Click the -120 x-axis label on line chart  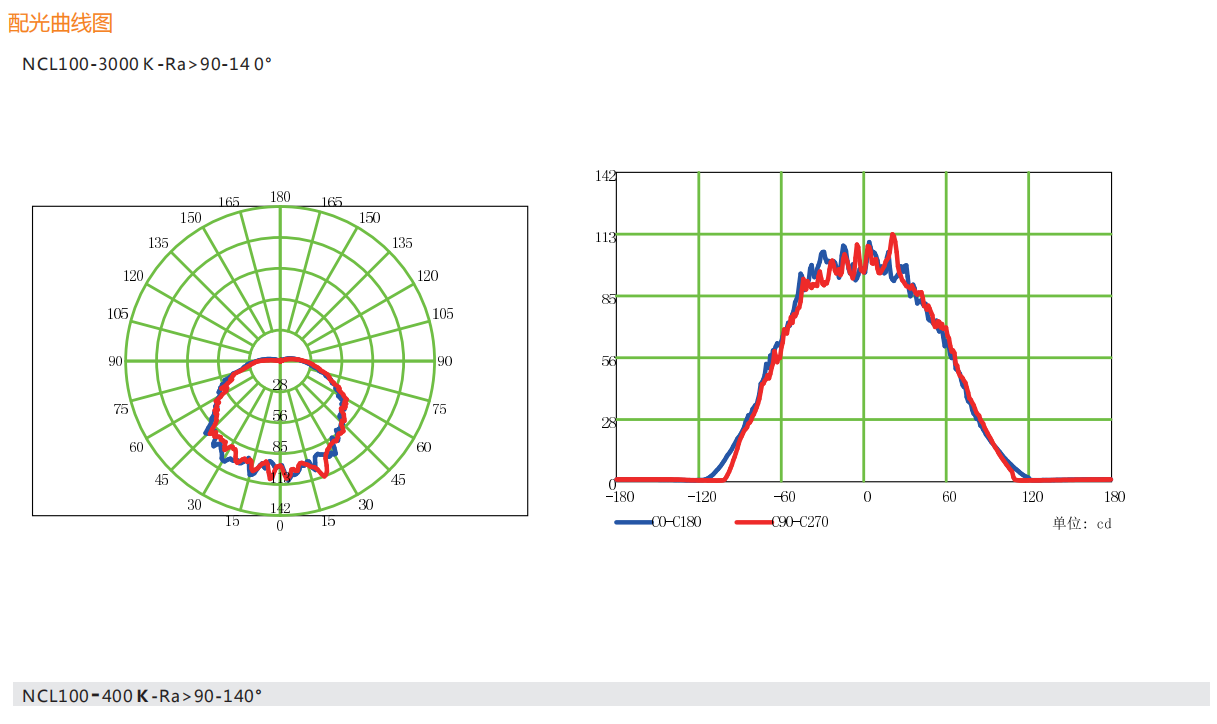(702, 497)
